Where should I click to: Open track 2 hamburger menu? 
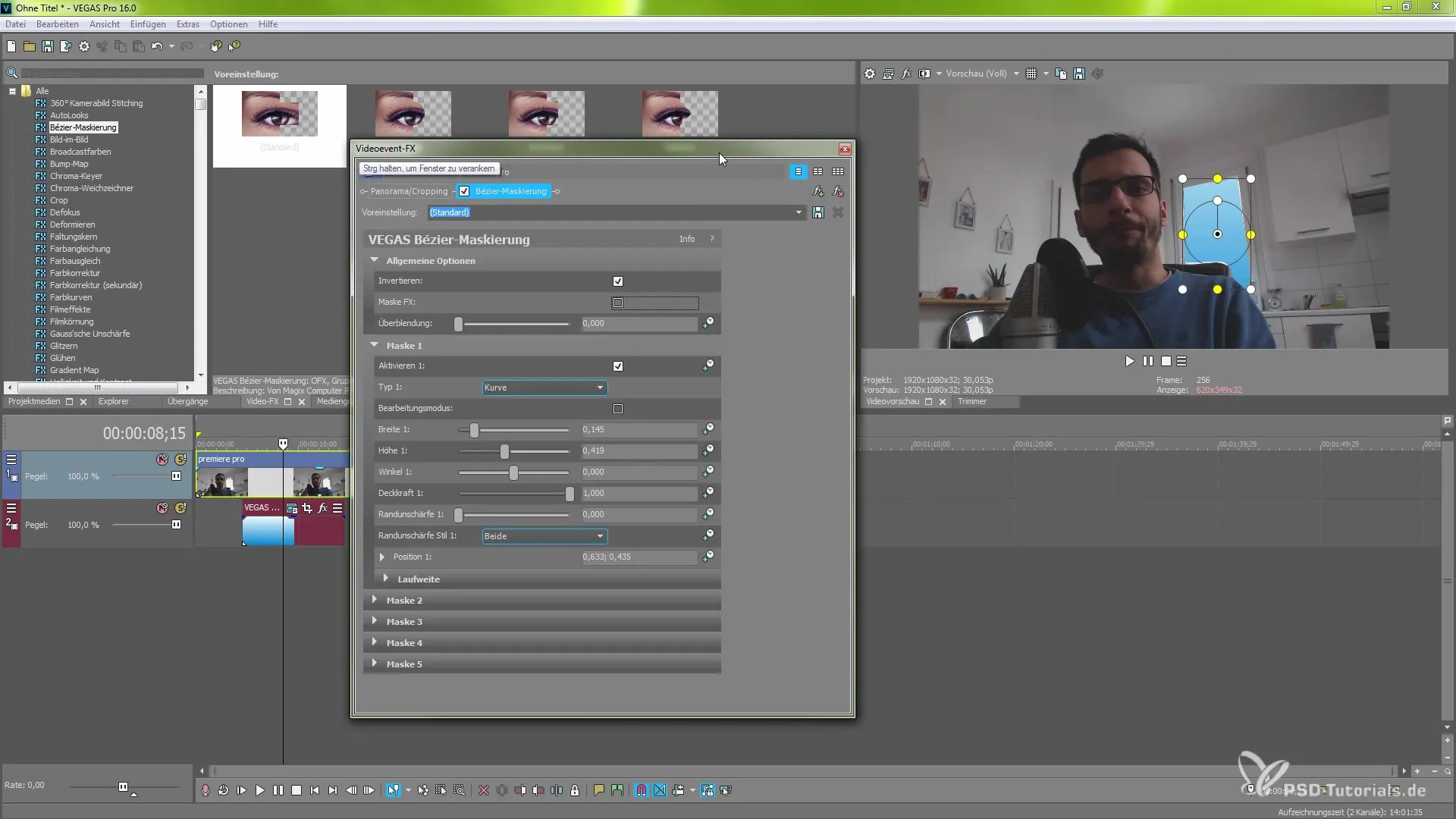tap(11, 508)
